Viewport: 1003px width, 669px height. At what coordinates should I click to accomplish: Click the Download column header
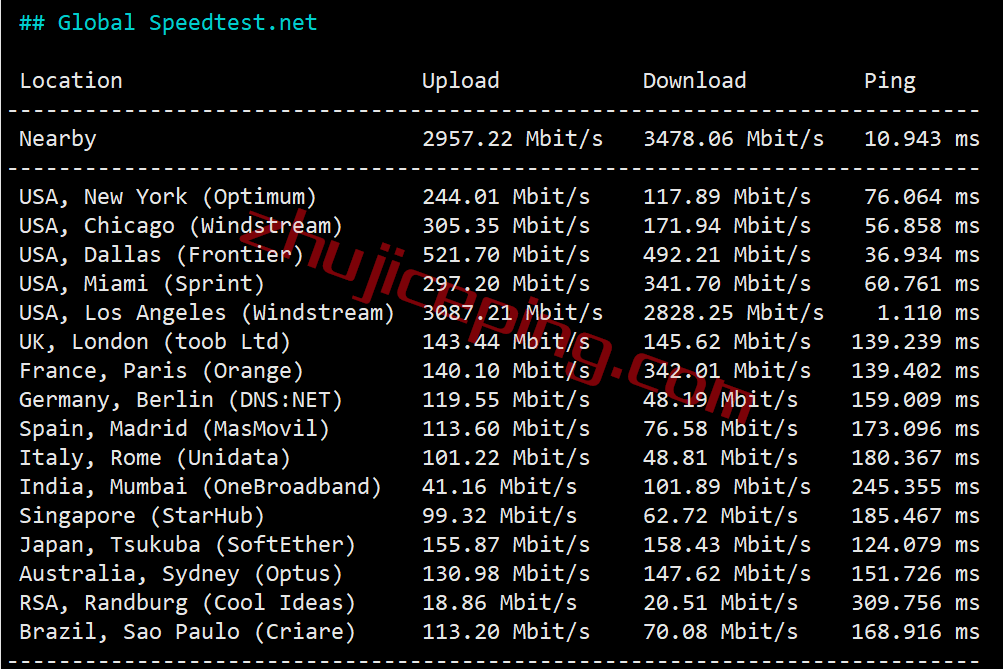coord(695,81)
